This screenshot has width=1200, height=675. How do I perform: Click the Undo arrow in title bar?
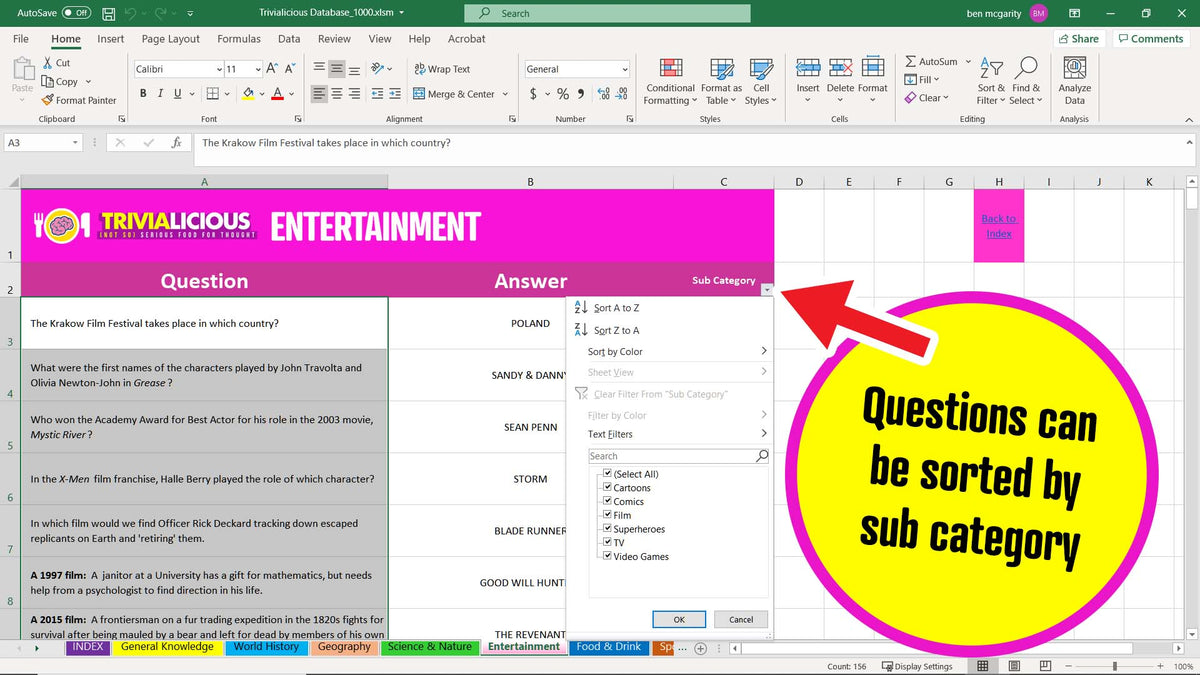[133, 13]
